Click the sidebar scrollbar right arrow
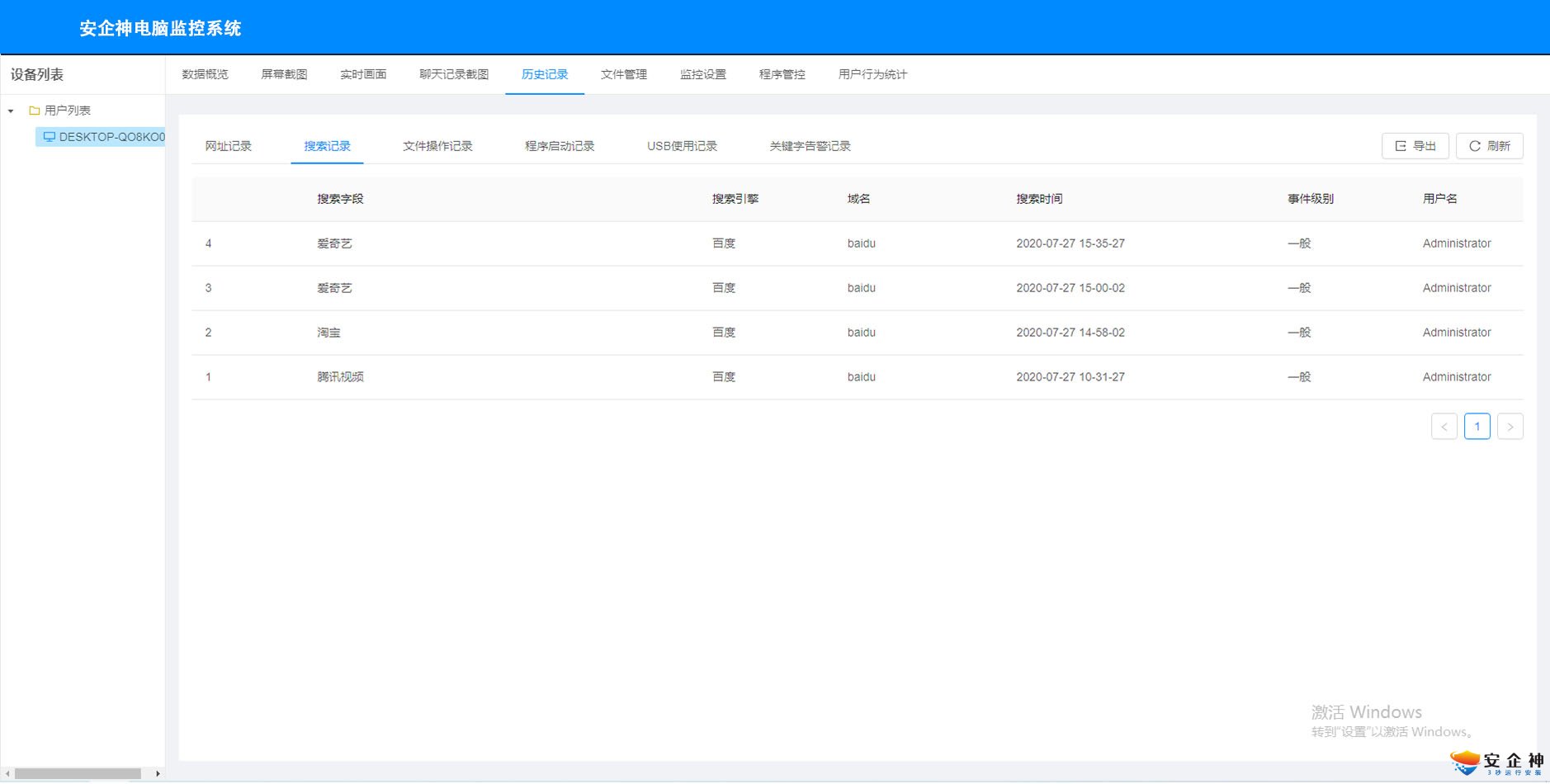 [x=158, y=774]
